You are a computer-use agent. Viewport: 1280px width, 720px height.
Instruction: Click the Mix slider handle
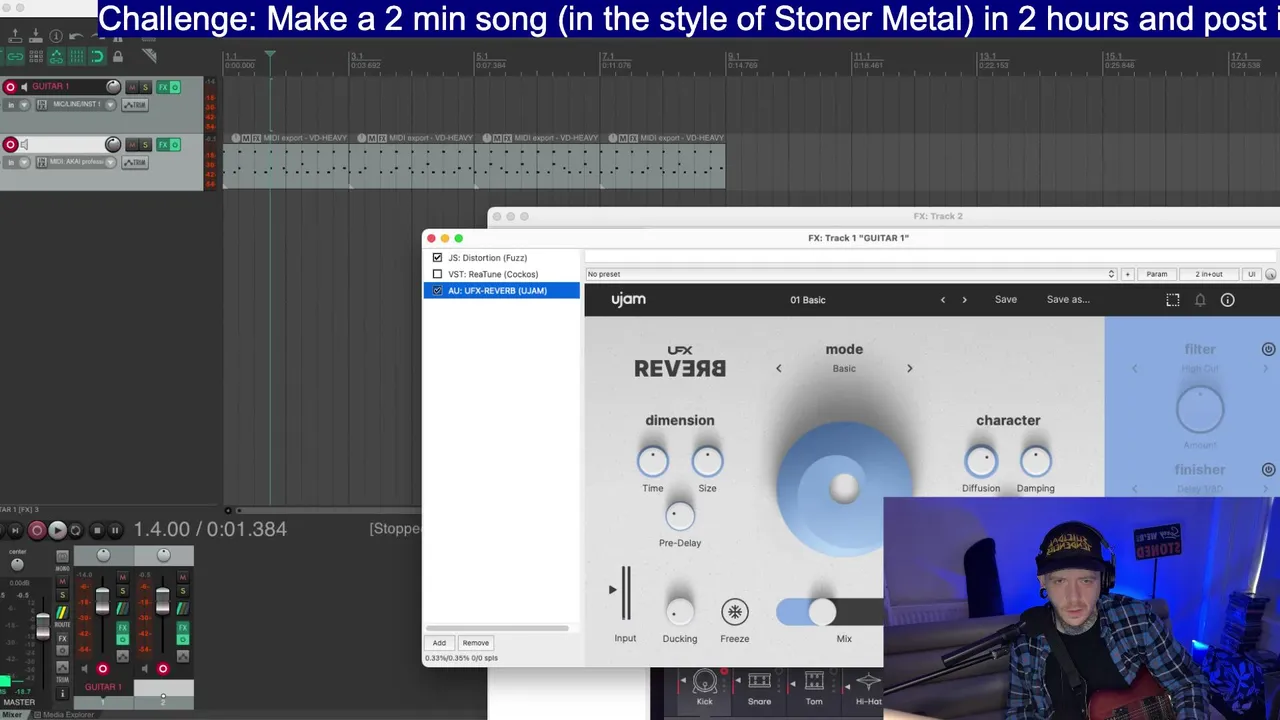(822, 612)
